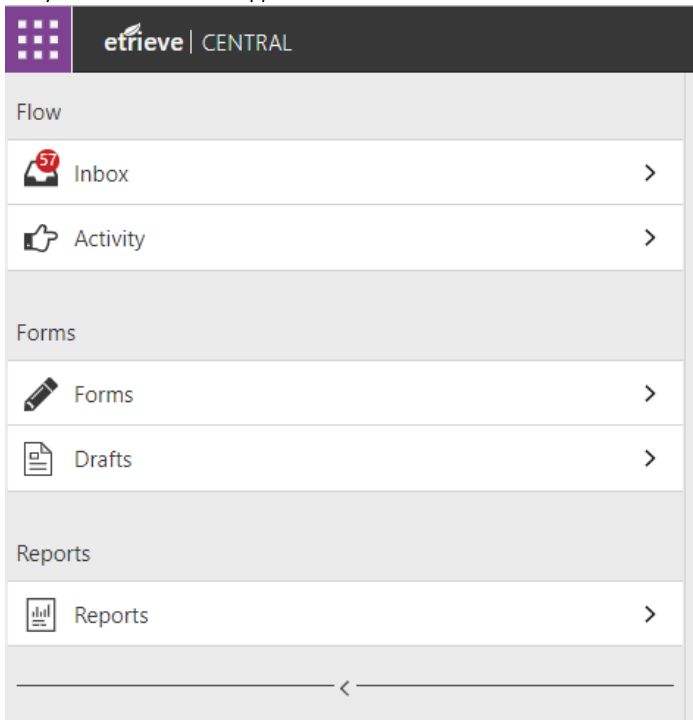693x720 pixels.
Task: Click the red 57 notification badge
Action: click(48, 161)
